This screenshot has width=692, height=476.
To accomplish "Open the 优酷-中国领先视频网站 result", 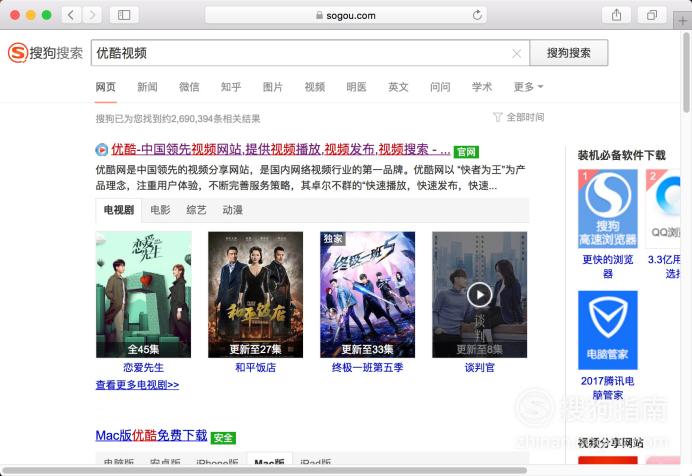I will tap(281, 150).
